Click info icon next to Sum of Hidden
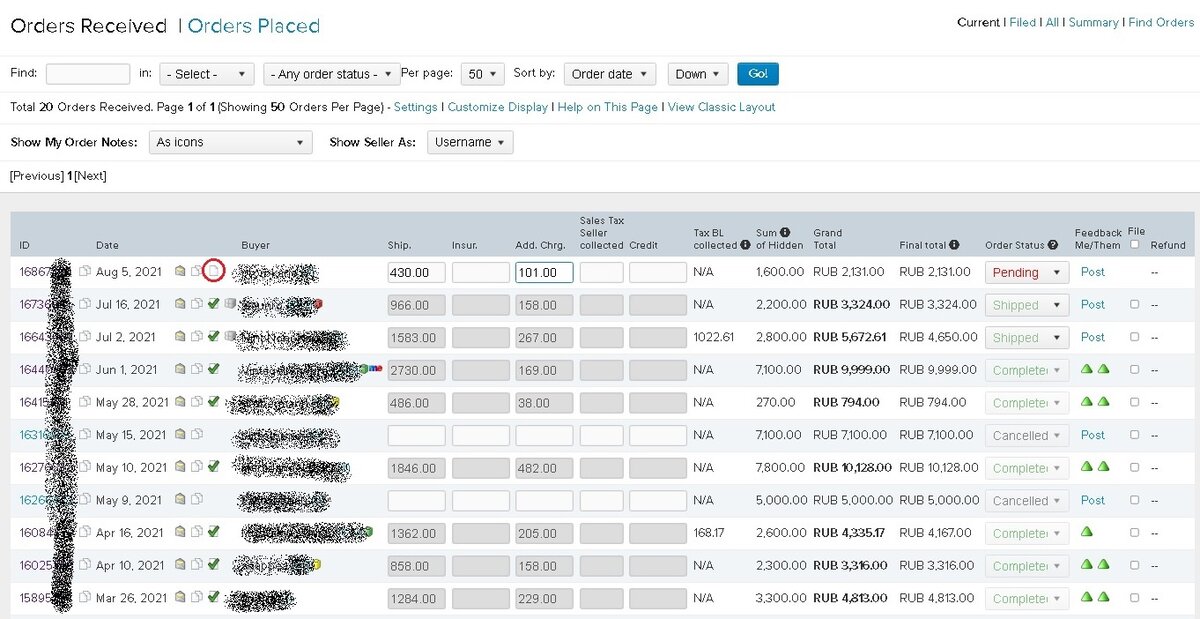 (x=785, y=233)
